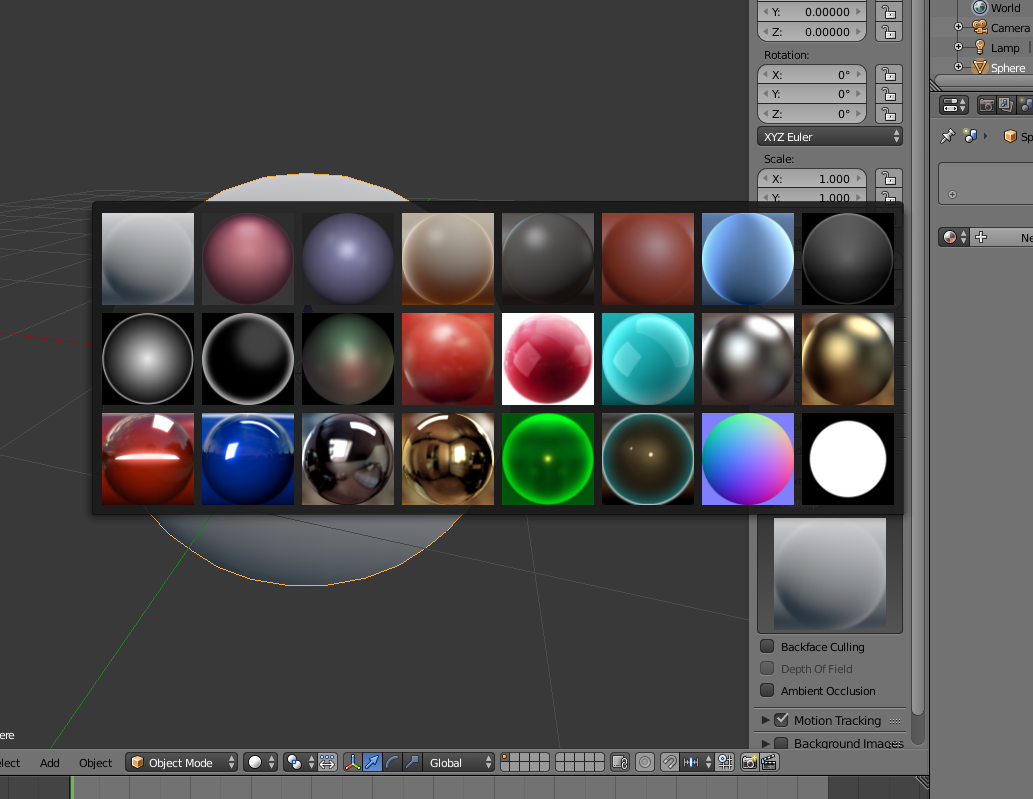Select World in the outliner
Viewport: 1033px width, 799px height.
[1005, 8]
